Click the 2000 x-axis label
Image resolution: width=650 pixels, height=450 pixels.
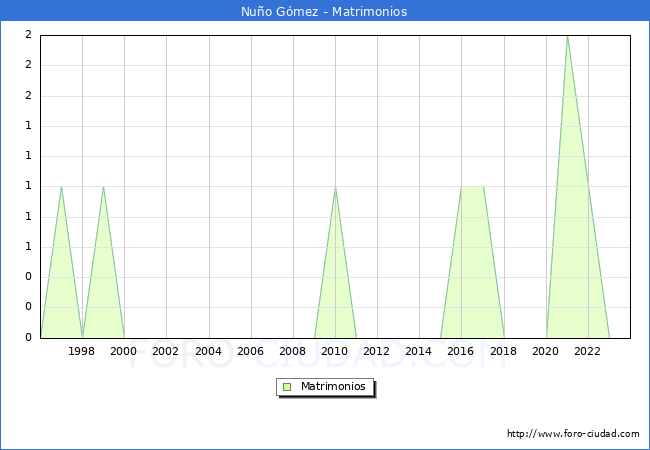tap(124, 351)
